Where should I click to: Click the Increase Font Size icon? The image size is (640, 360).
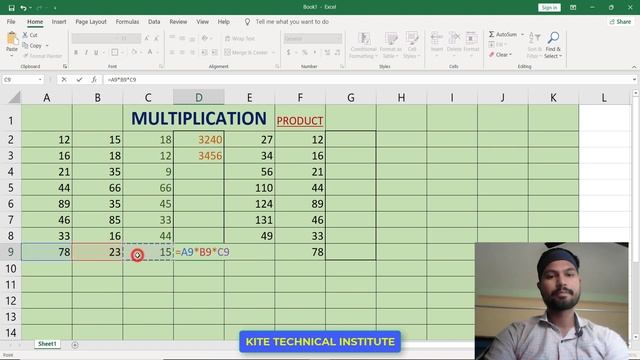point(147,38)
